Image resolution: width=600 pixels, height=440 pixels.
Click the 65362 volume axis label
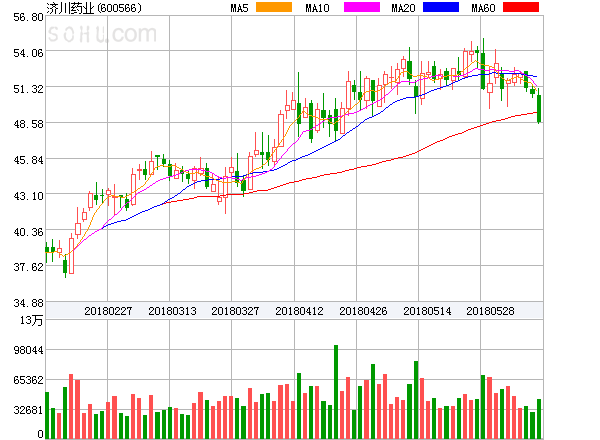click(28, 380)
